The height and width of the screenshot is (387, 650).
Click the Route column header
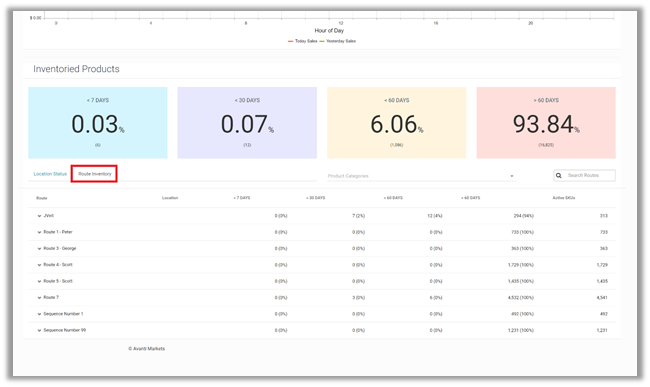pos(41,198)
